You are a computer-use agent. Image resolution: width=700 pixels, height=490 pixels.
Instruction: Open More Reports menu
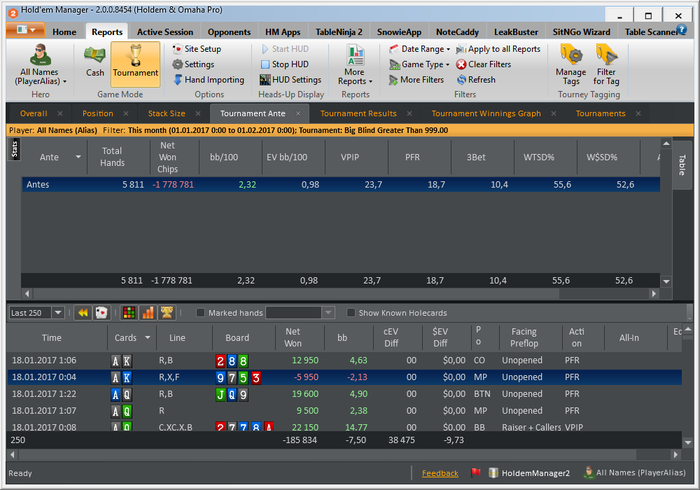(355, 65)
